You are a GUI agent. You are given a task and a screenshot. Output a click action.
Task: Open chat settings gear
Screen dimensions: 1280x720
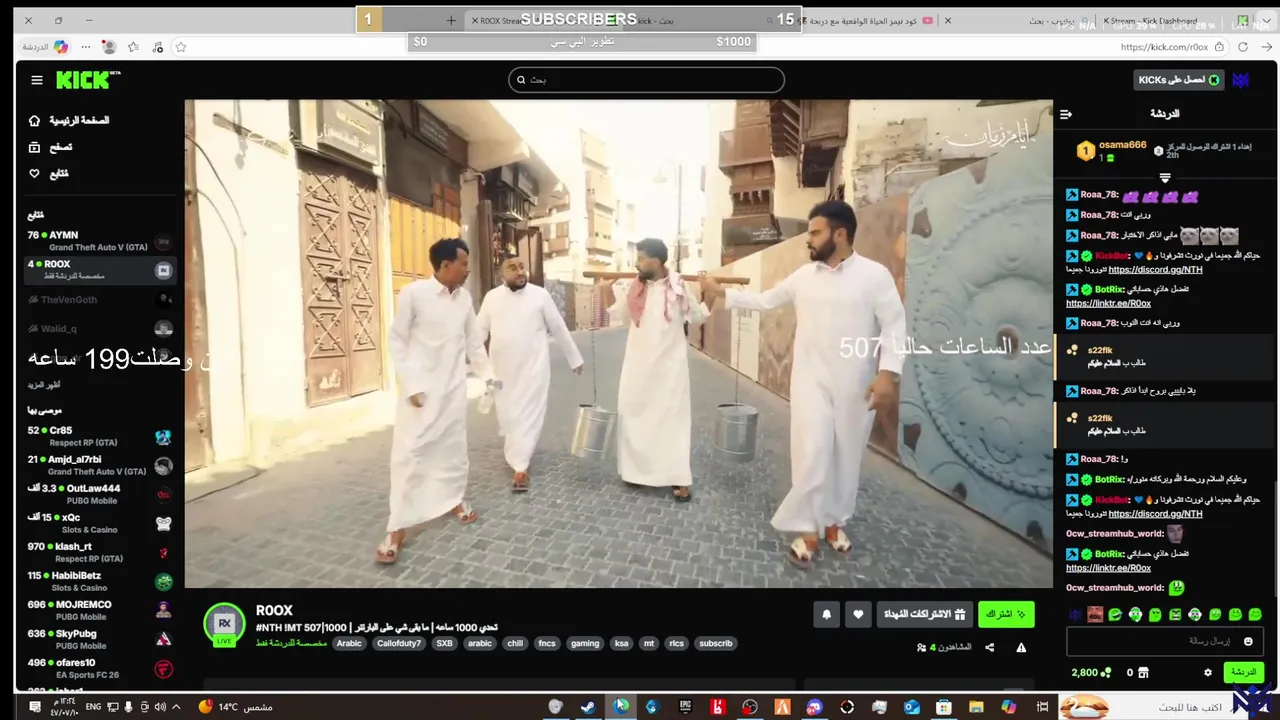[1208, 673]
